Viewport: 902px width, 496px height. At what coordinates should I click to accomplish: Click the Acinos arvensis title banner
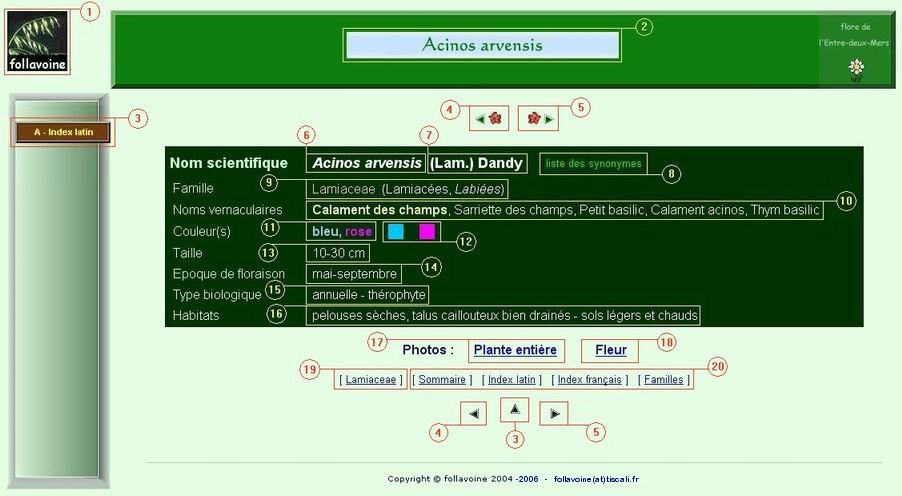point(482,46)
